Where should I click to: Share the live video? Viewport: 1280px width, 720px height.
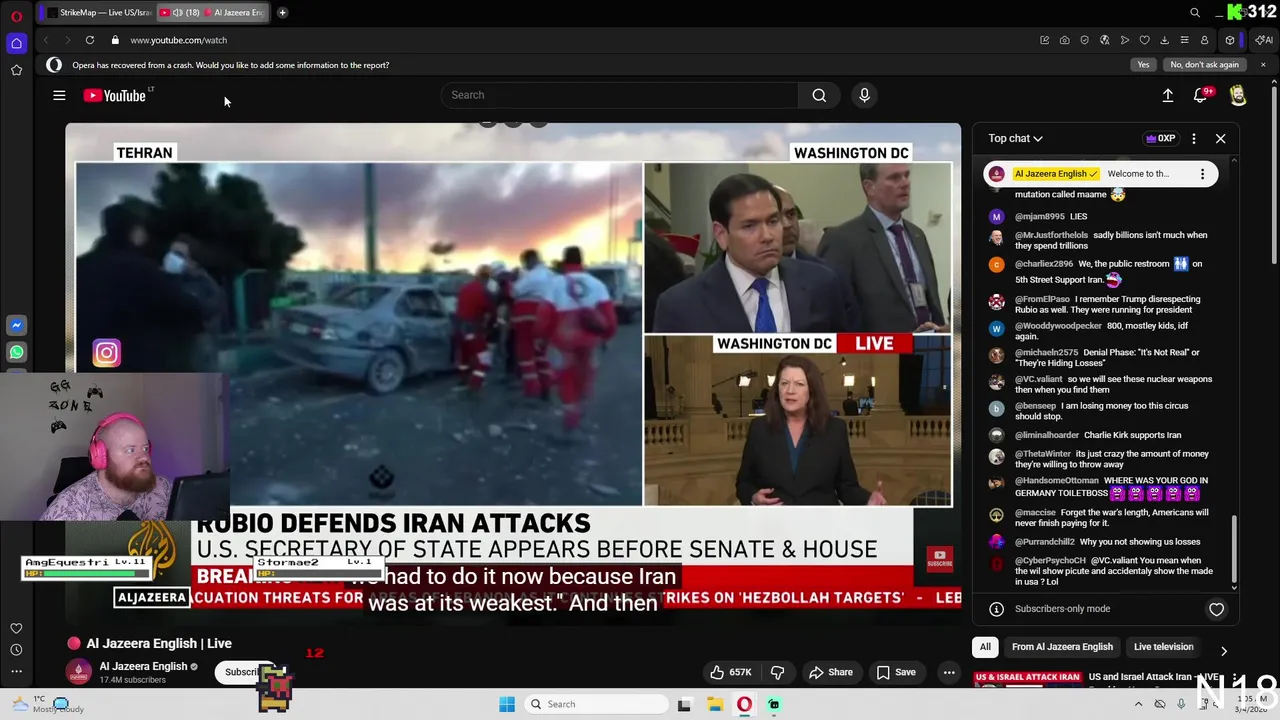(831, 672)
